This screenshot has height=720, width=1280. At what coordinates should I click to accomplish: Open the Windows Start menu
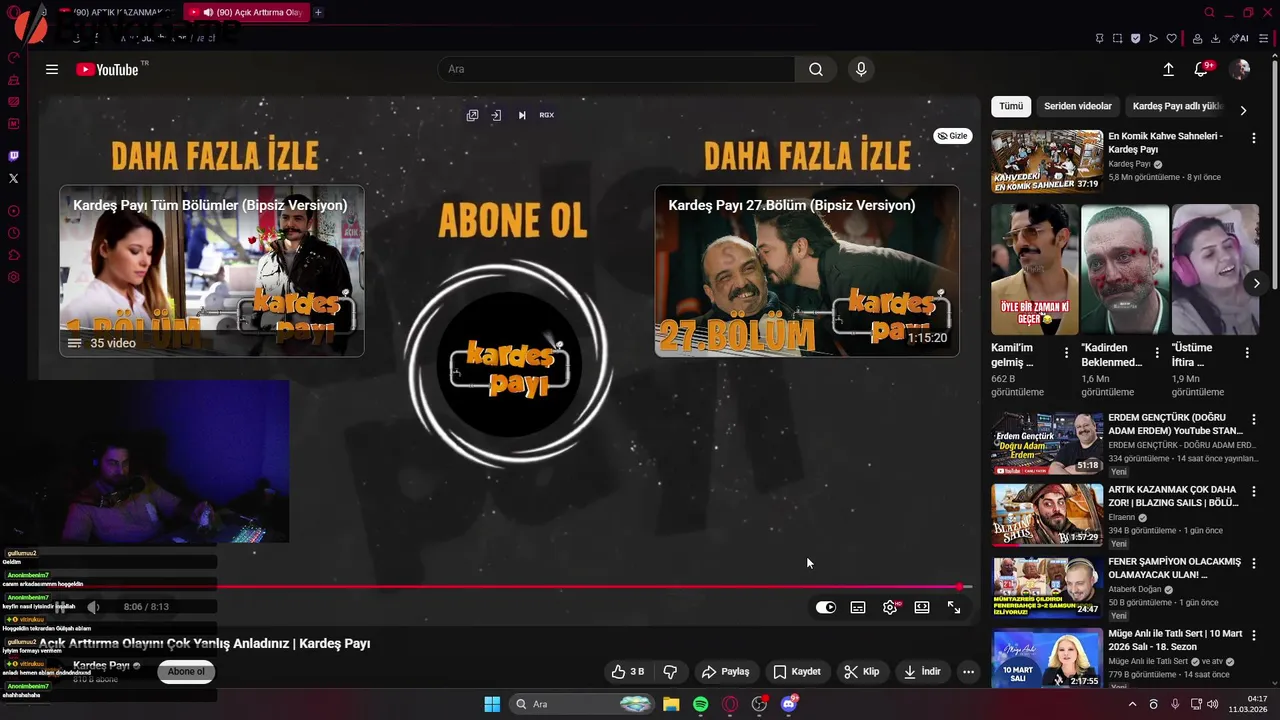point(492,704)
